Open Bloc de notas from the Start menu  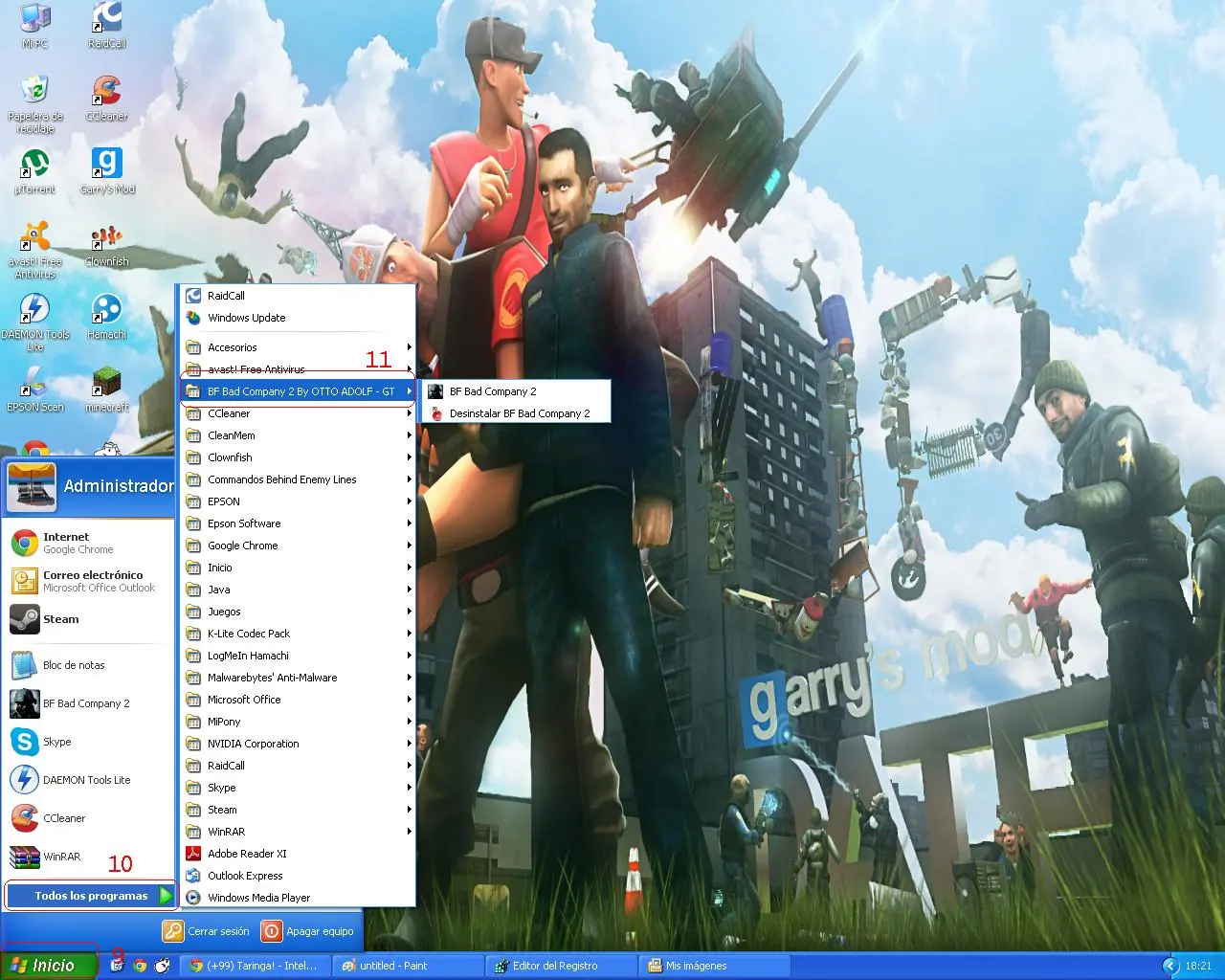pyautogui.click(x=89, y=665)
